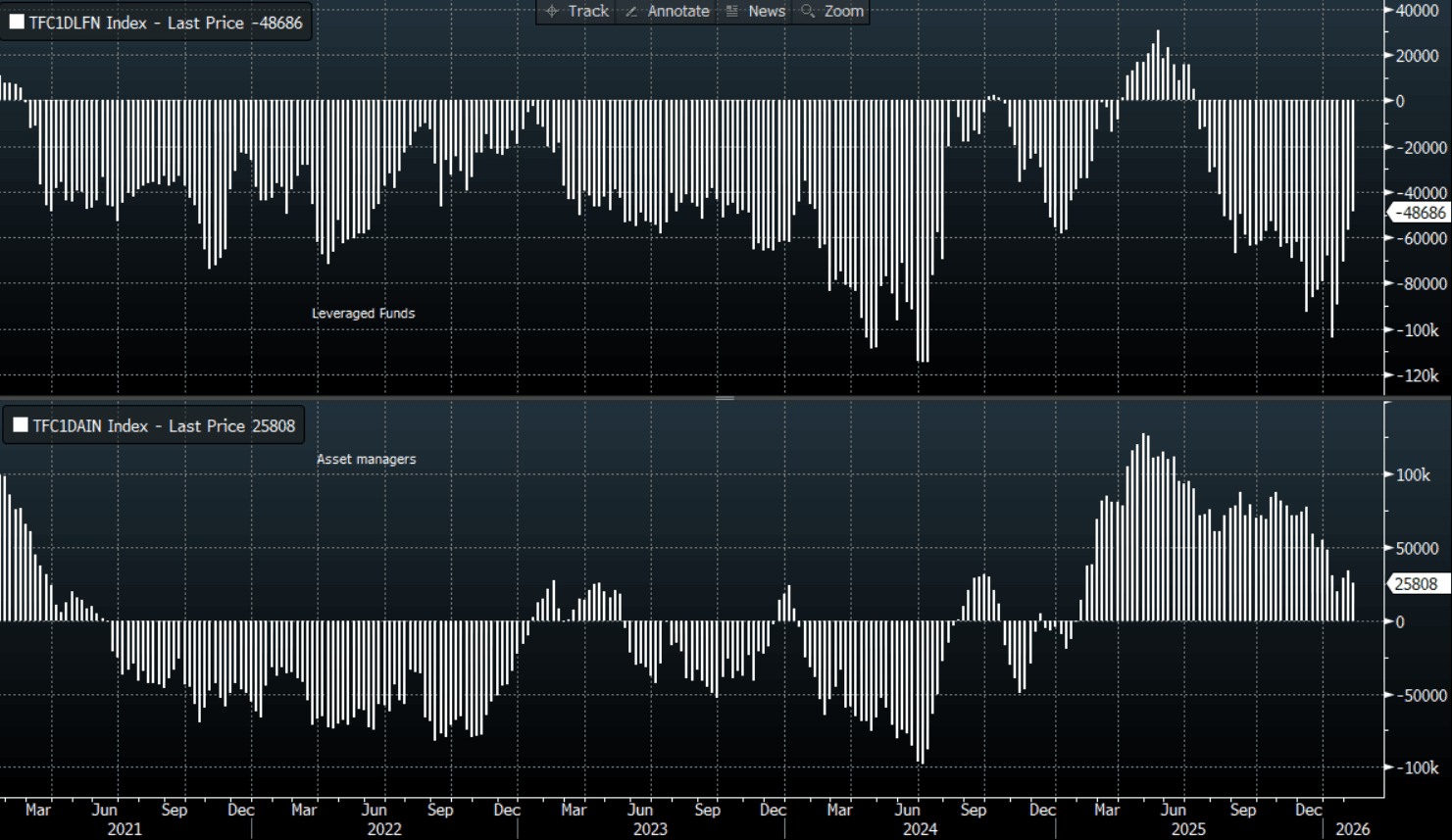Click the TFC1DAIN legend white square
This screenshot has width=1452, height=840.
[20, 425]
